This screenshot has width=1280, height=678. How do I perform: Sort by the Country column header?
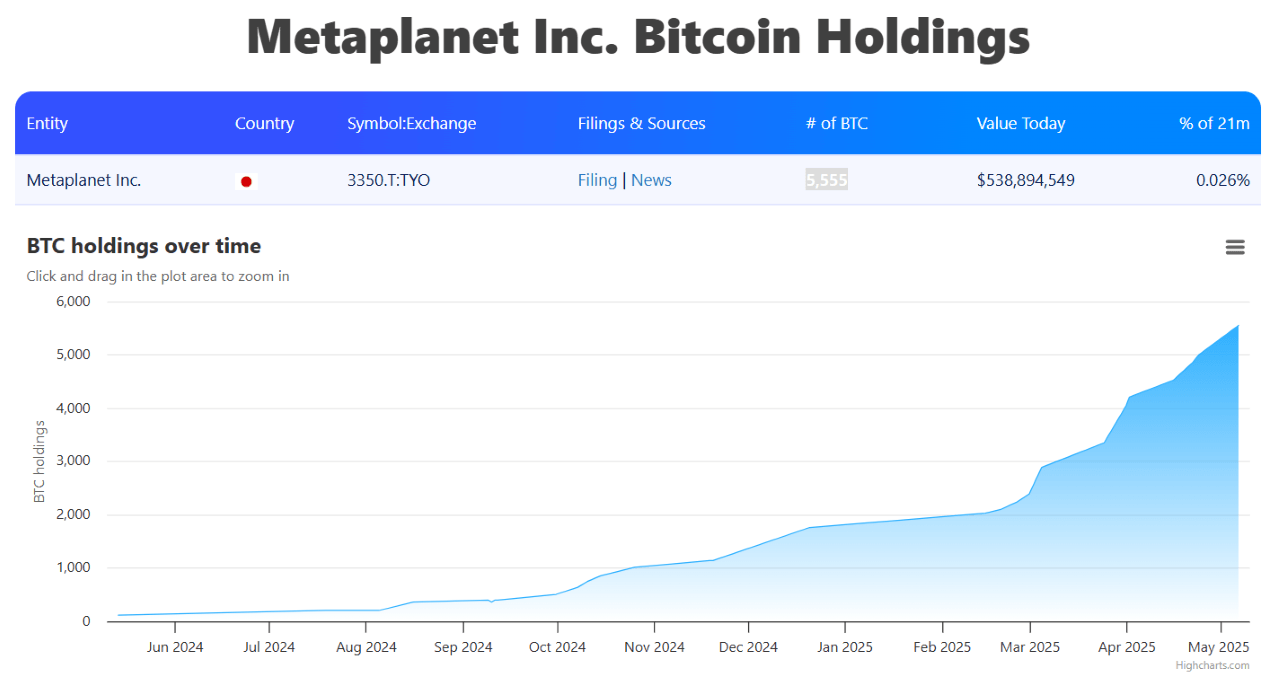(264, 123)
